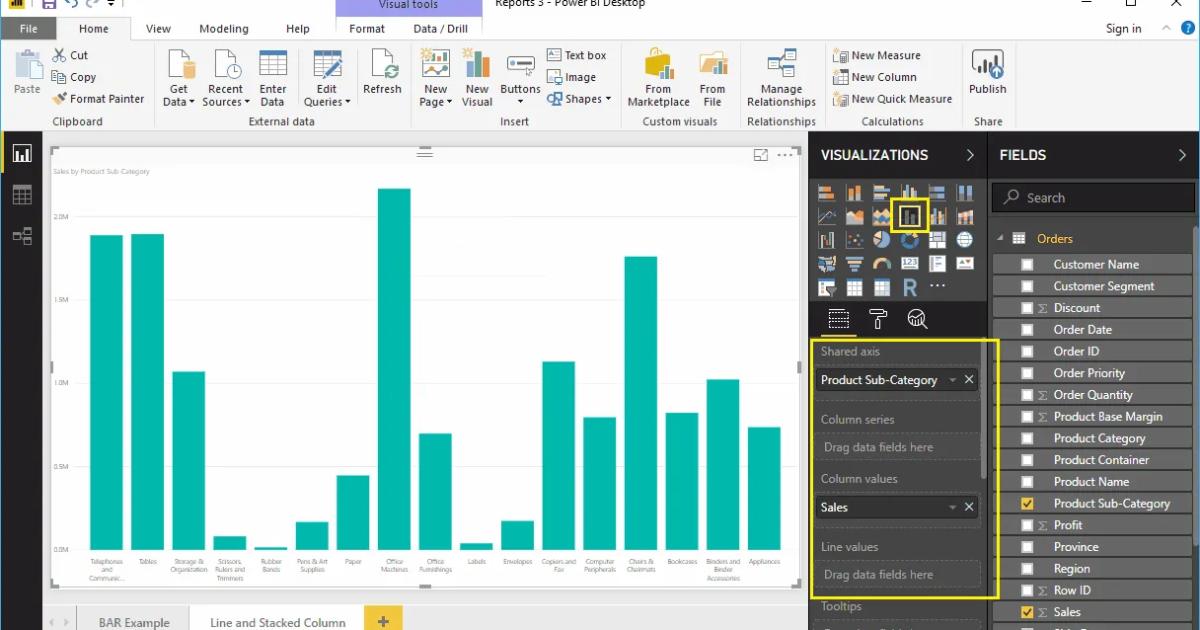Select the Pie chart visualization

(x=880, y=238)
